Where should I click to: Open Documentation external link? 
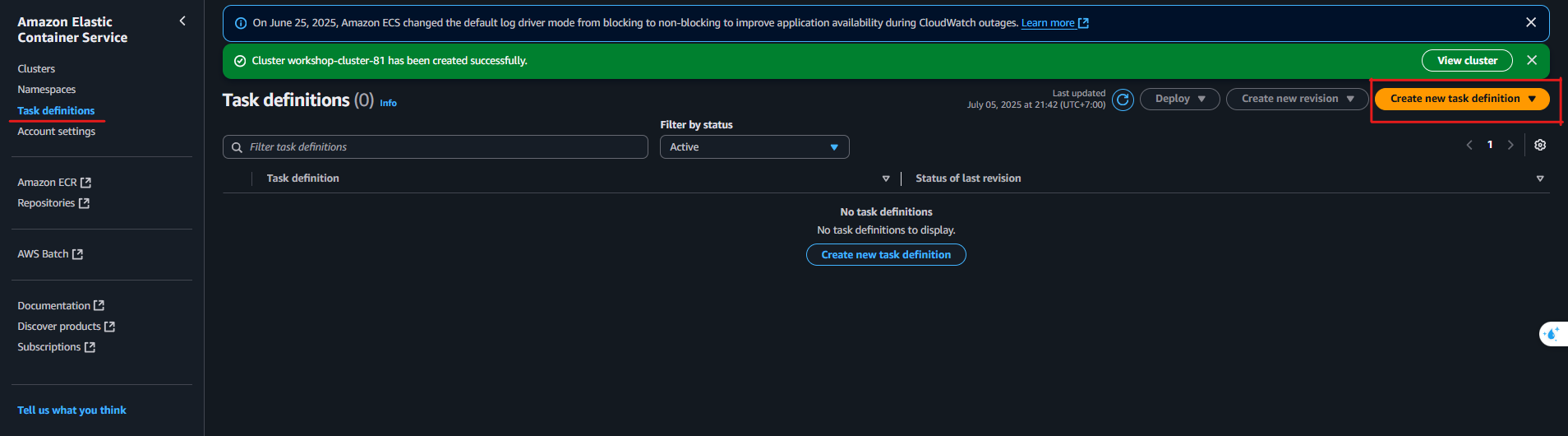coord(61,306)
